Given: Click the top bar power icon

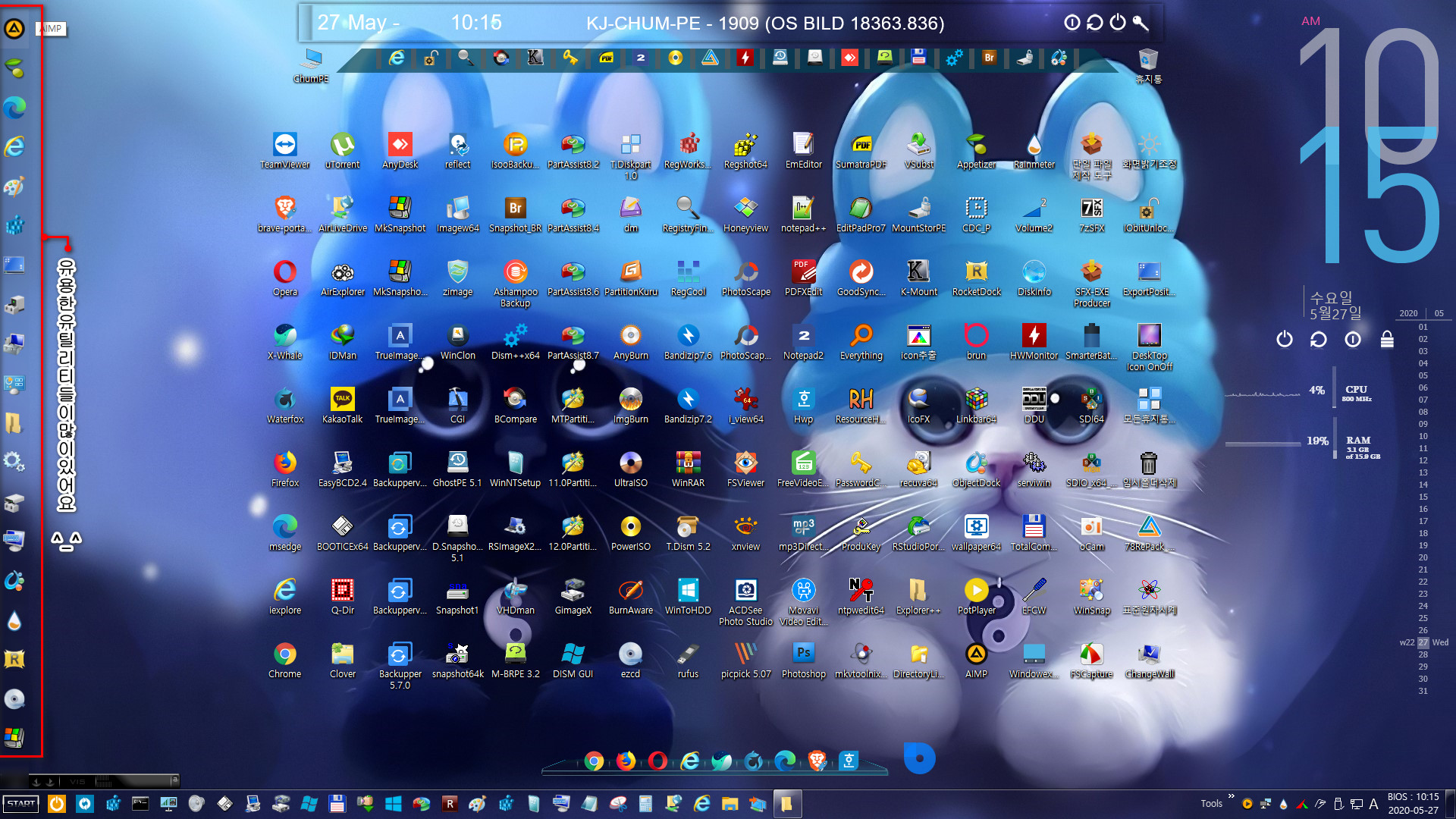Looking at the screenshot, I should pyautogui.click(x=1118, y=23).
